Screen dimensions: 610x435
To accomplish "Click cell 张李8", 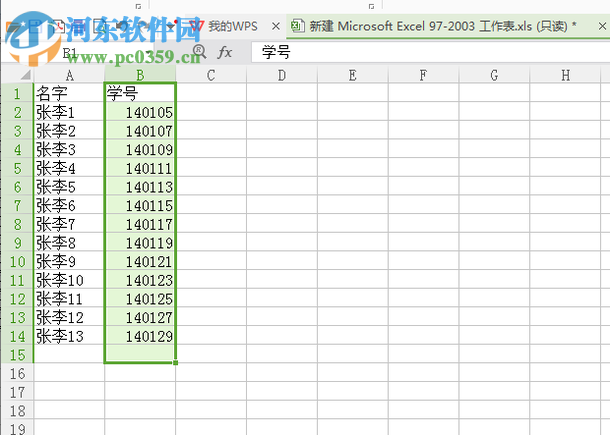I will pos(69,243).
